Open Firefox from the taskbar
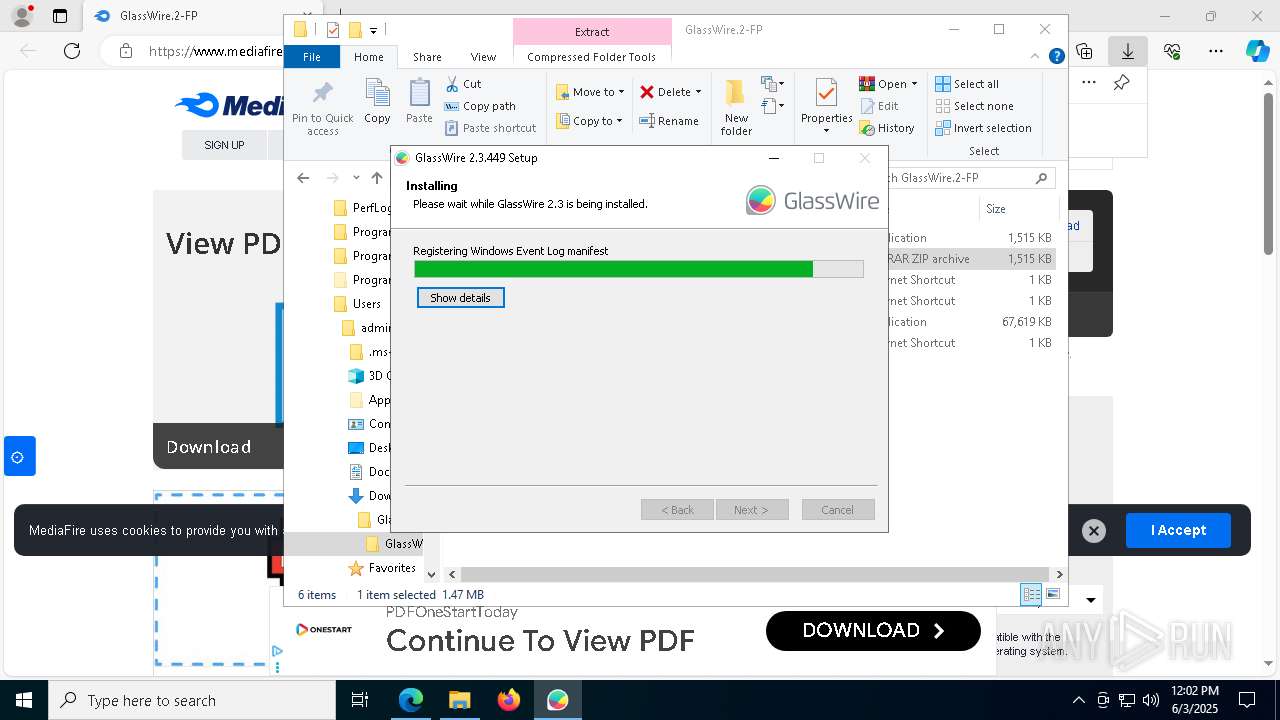Image resolution: width=1280 pixels, height=720 pixels. 508,700
